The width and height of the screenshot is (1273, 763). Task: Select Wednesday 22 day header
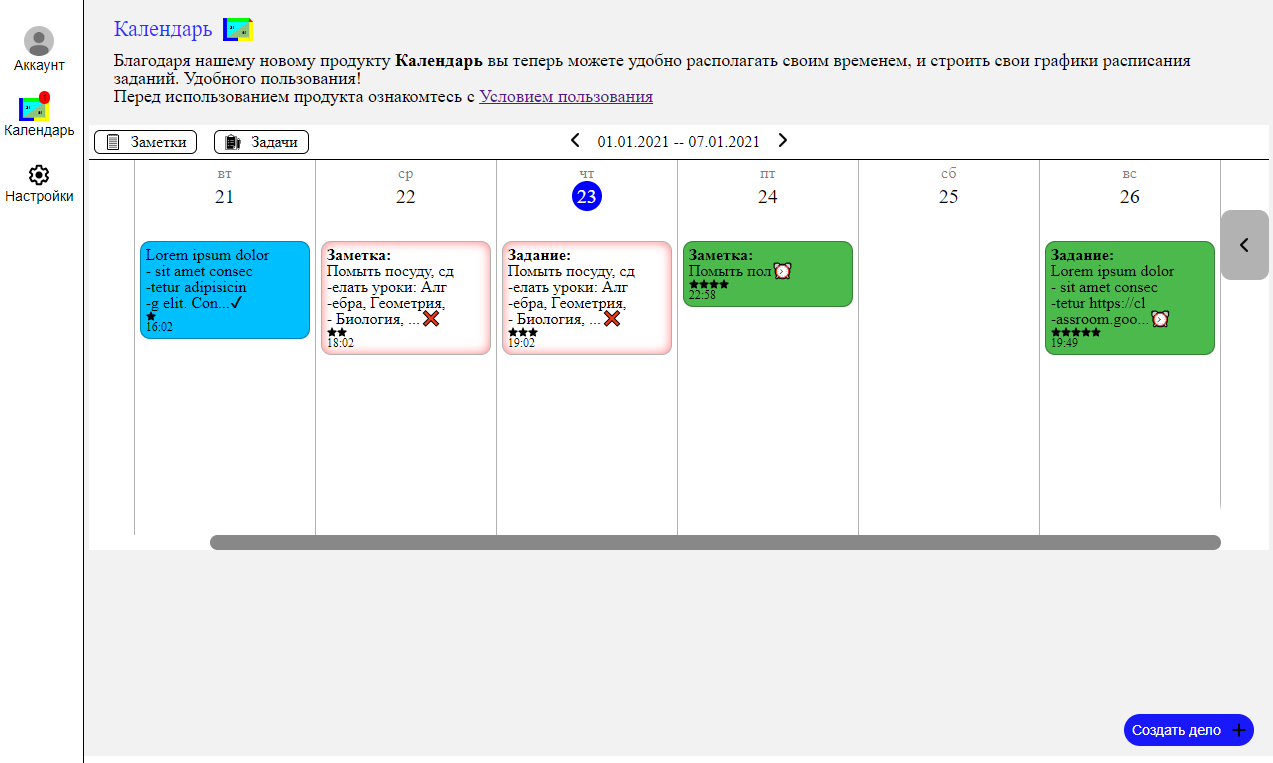click(x=405, y=187)
